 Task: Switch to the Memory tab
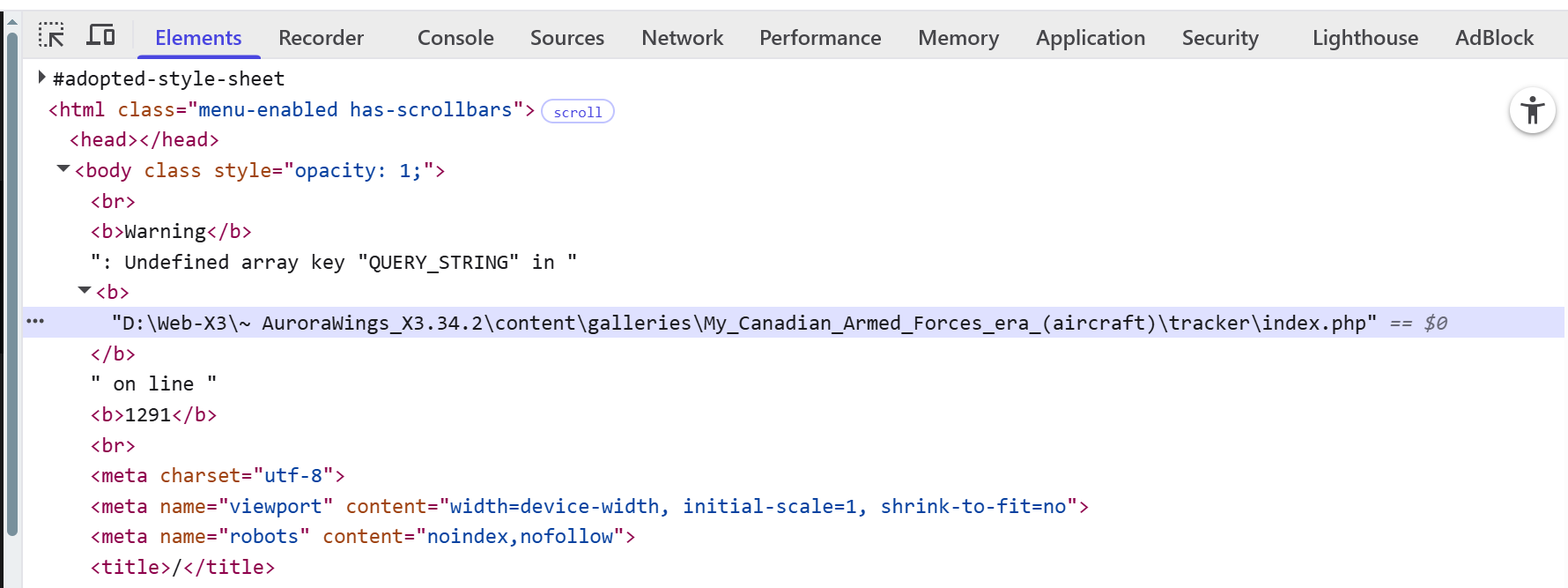(958, 38)
